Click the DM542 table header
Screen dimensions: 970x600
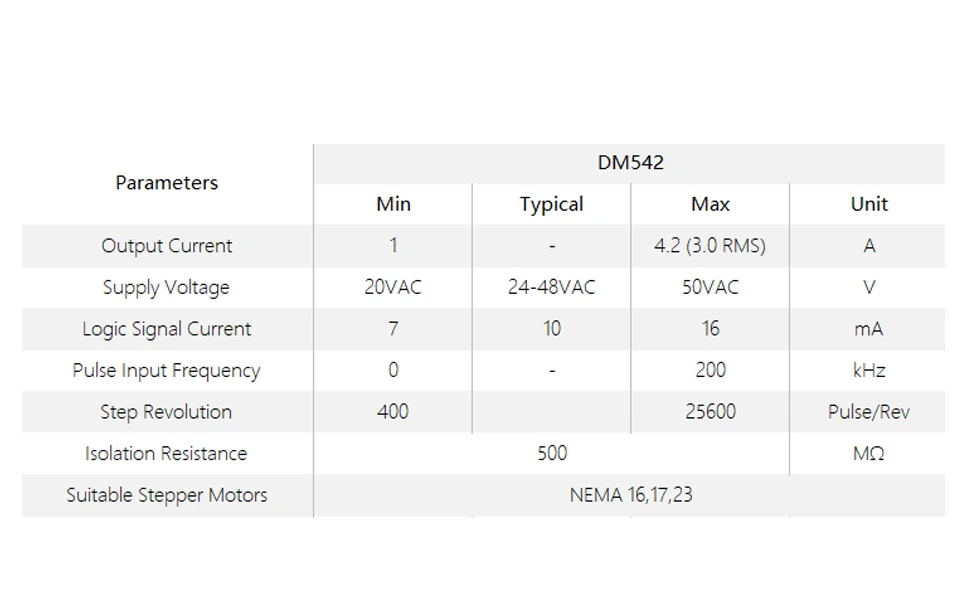point(630,162)
